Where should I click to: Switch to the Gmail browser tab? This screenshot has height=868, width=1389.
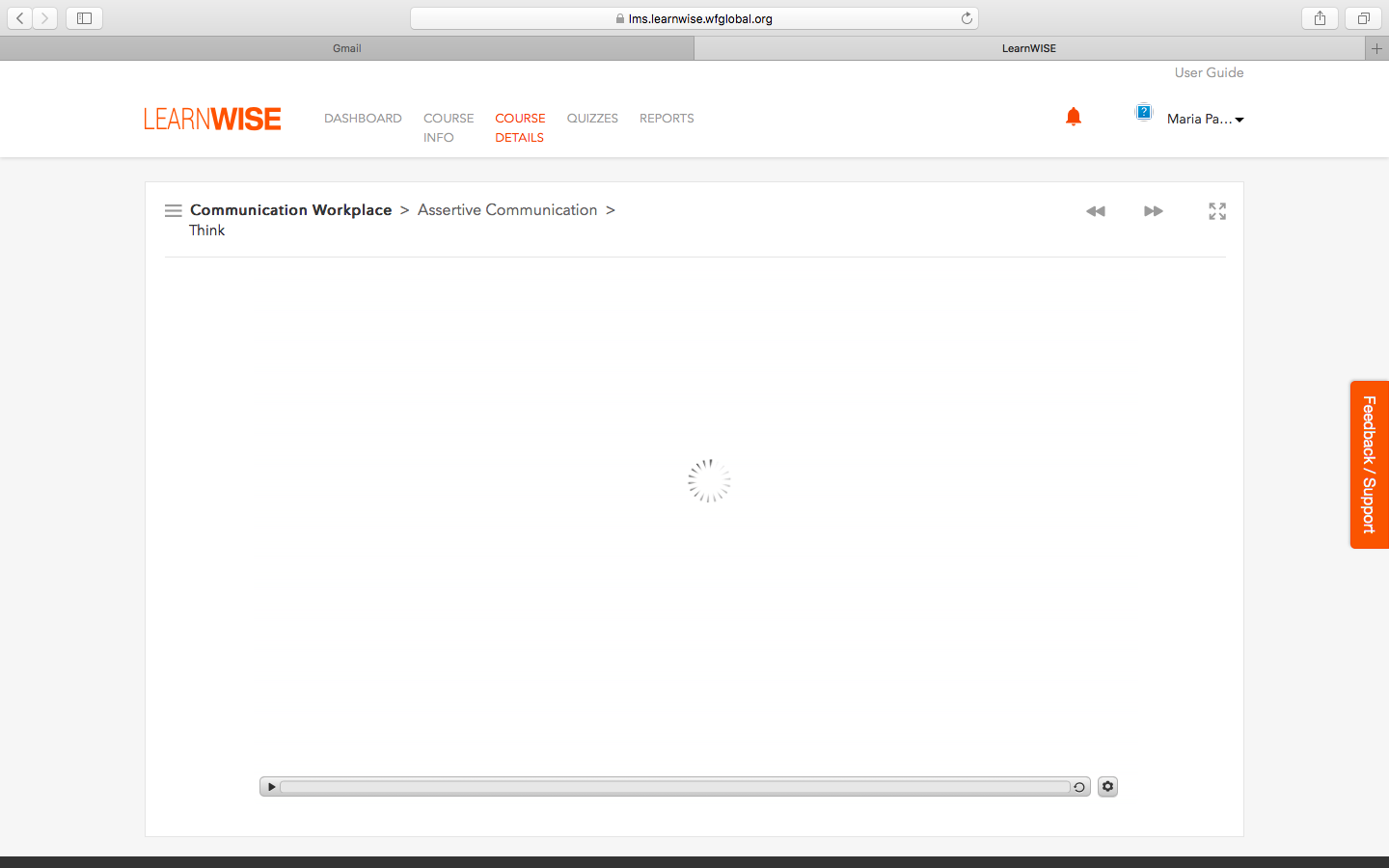(347, 48)
